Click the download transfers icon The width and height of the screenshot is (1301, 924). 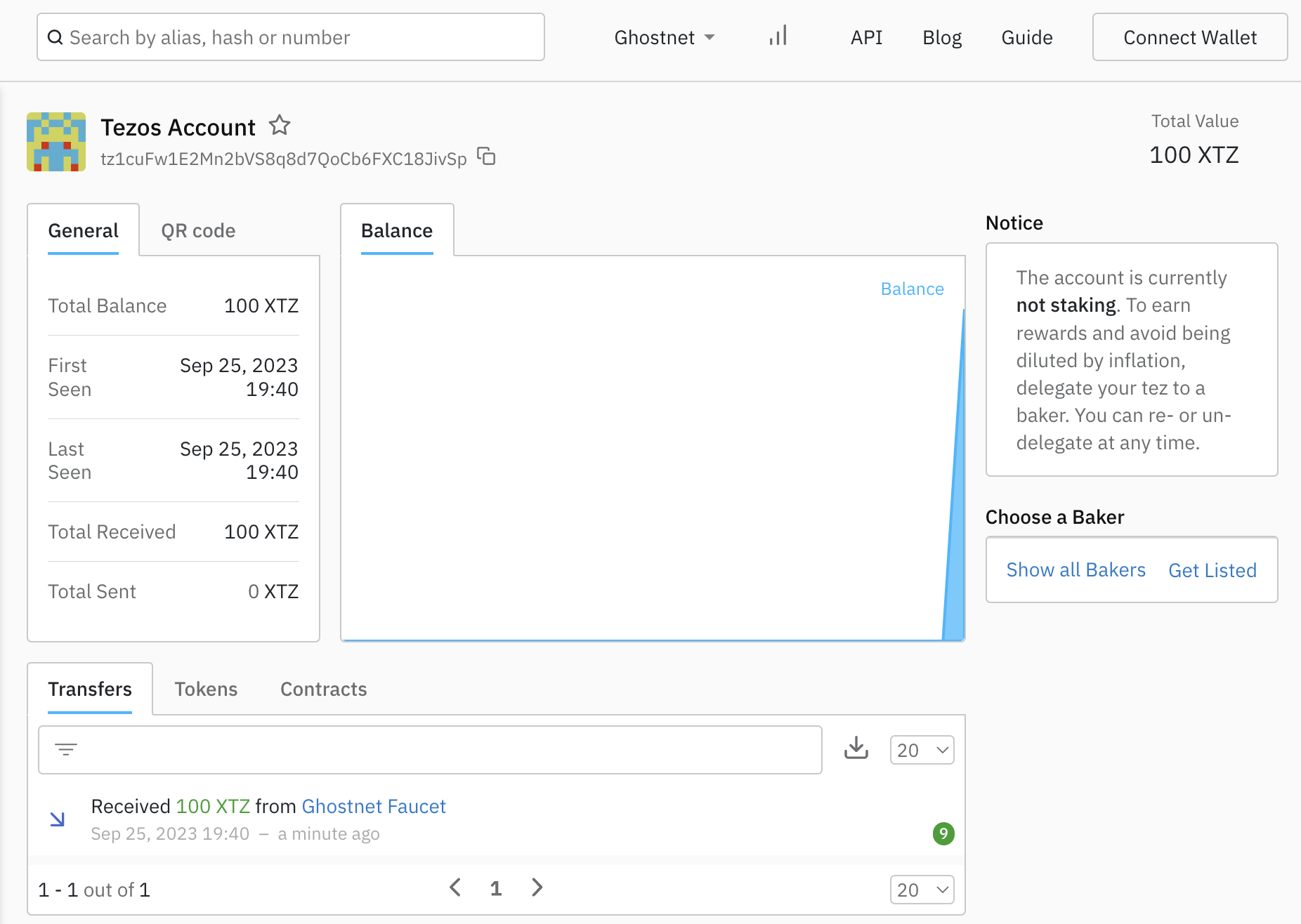coord(856,748)
